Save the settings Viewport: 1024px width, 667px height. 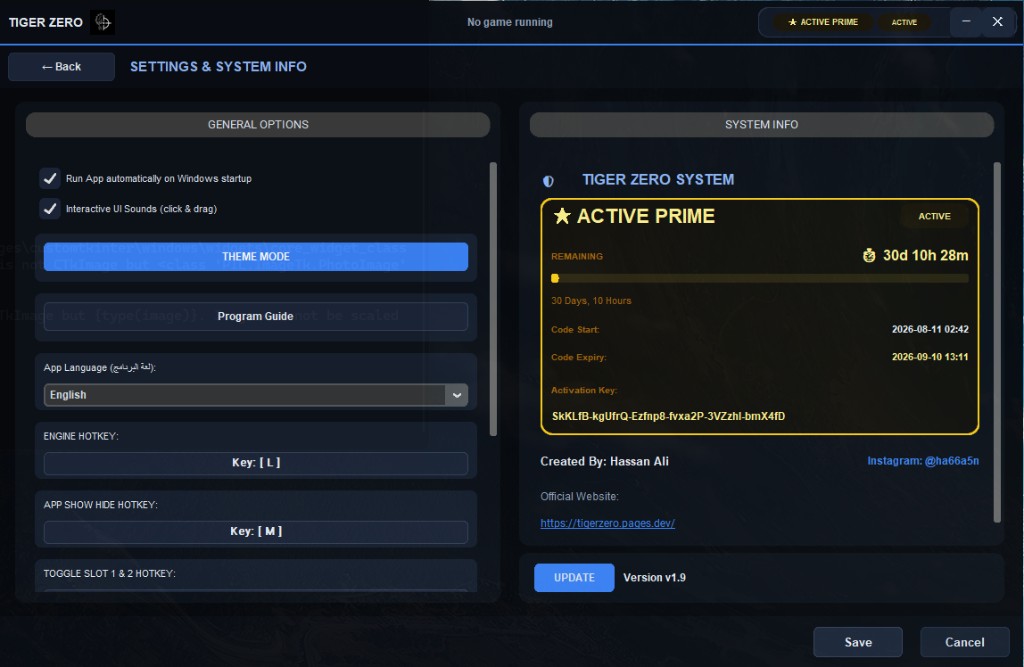857,642
